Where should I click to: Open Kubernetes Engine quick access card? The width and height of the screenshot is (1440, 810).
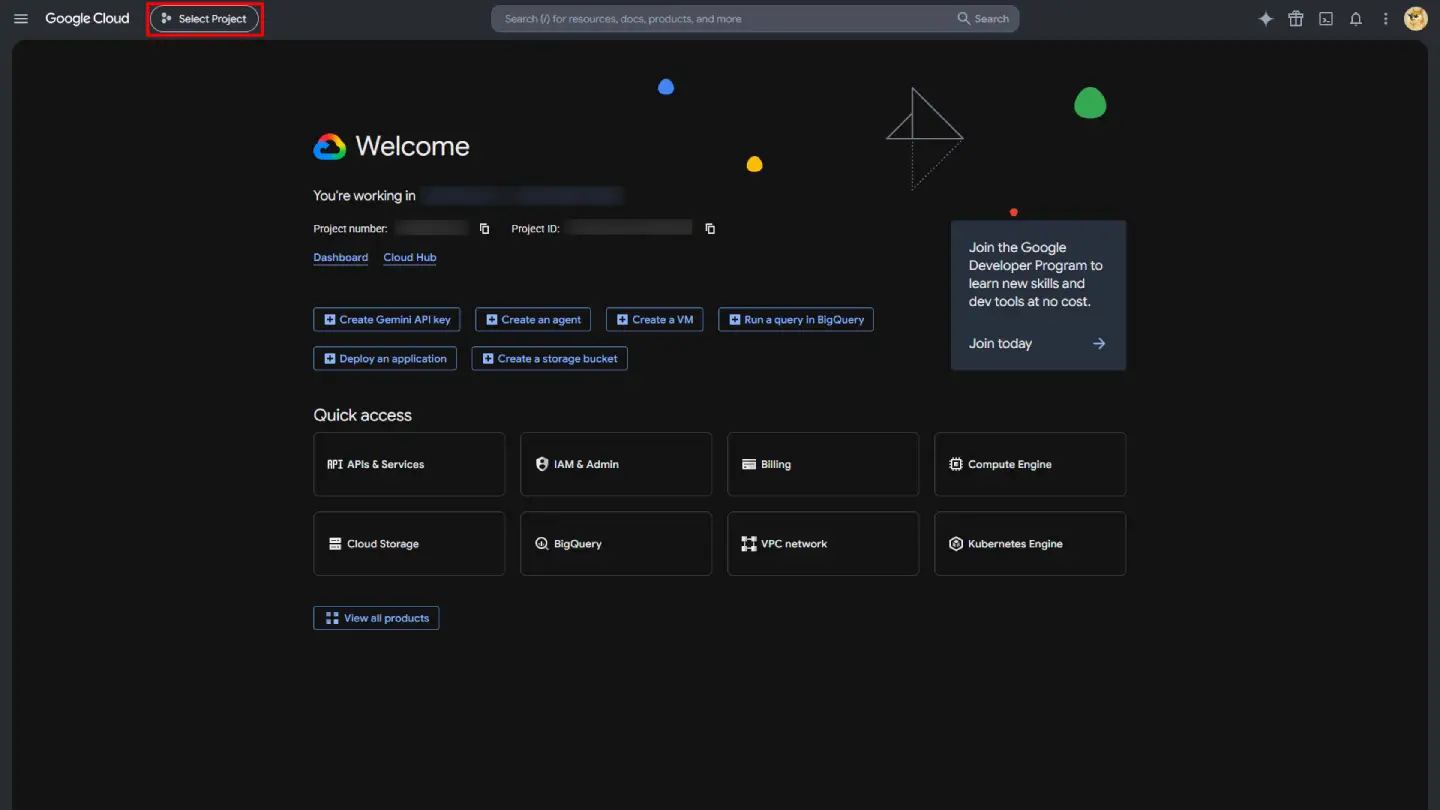[x=1030, y=544]
